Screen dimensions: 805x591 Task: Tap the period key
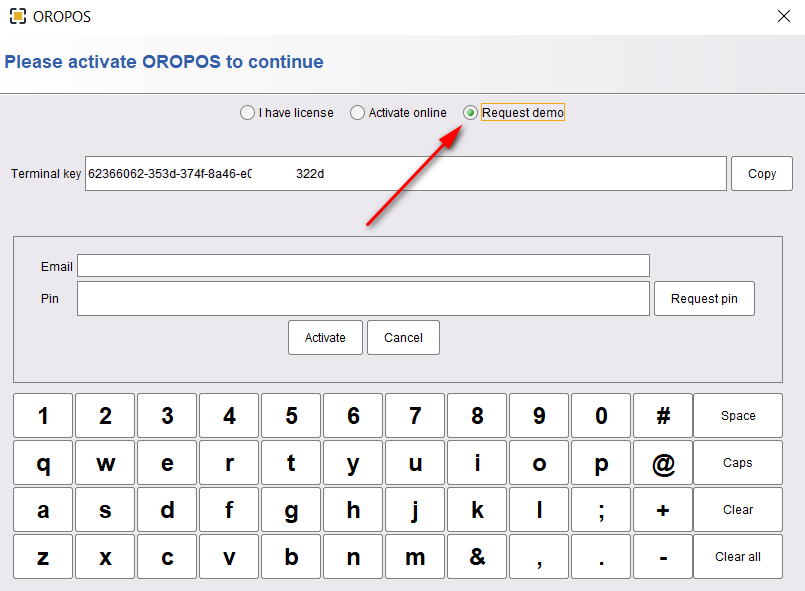point(601,557)
